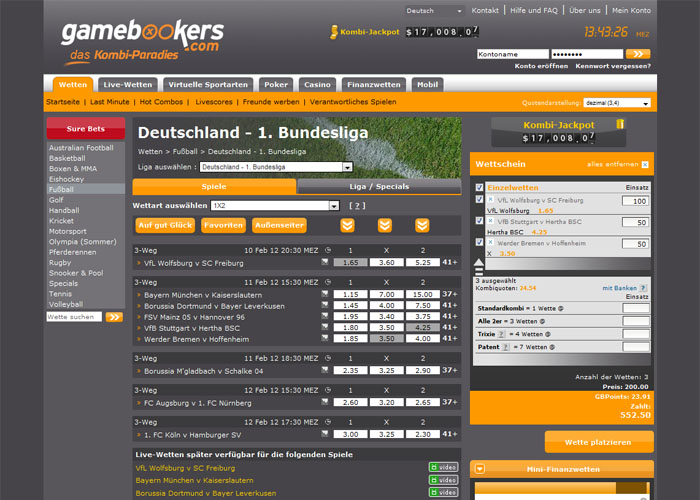This screenshot has height=500, width=700.
Task: Click the middle double-chevron arrow under column X
Action: [x=384, y=225]
